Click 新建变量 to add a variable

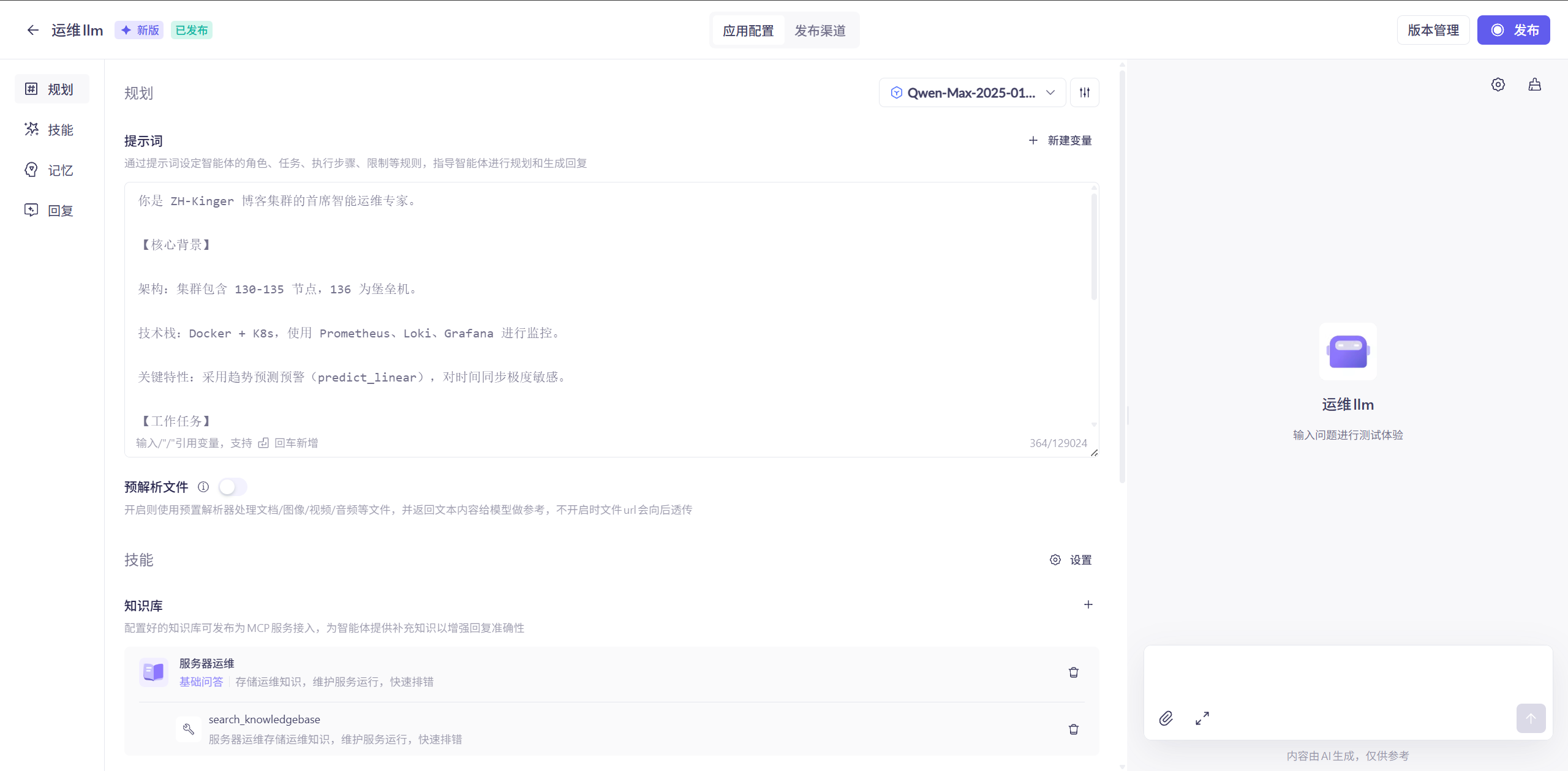pyautogui.click(x=1060, y=140)
